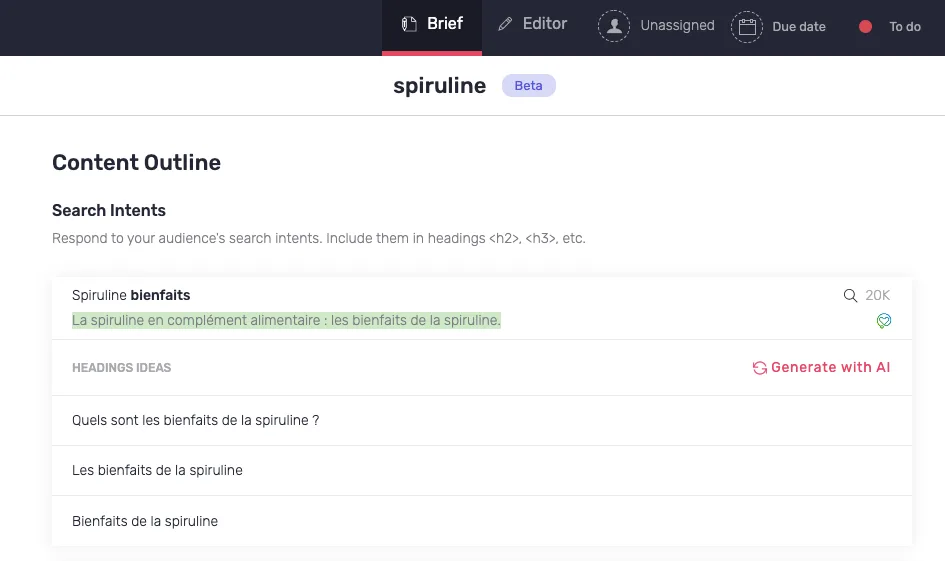Click the Spiruline bienfaits intent title
Image resolution: width=945 pixels, height=561 pixels.
coord(131,295)
